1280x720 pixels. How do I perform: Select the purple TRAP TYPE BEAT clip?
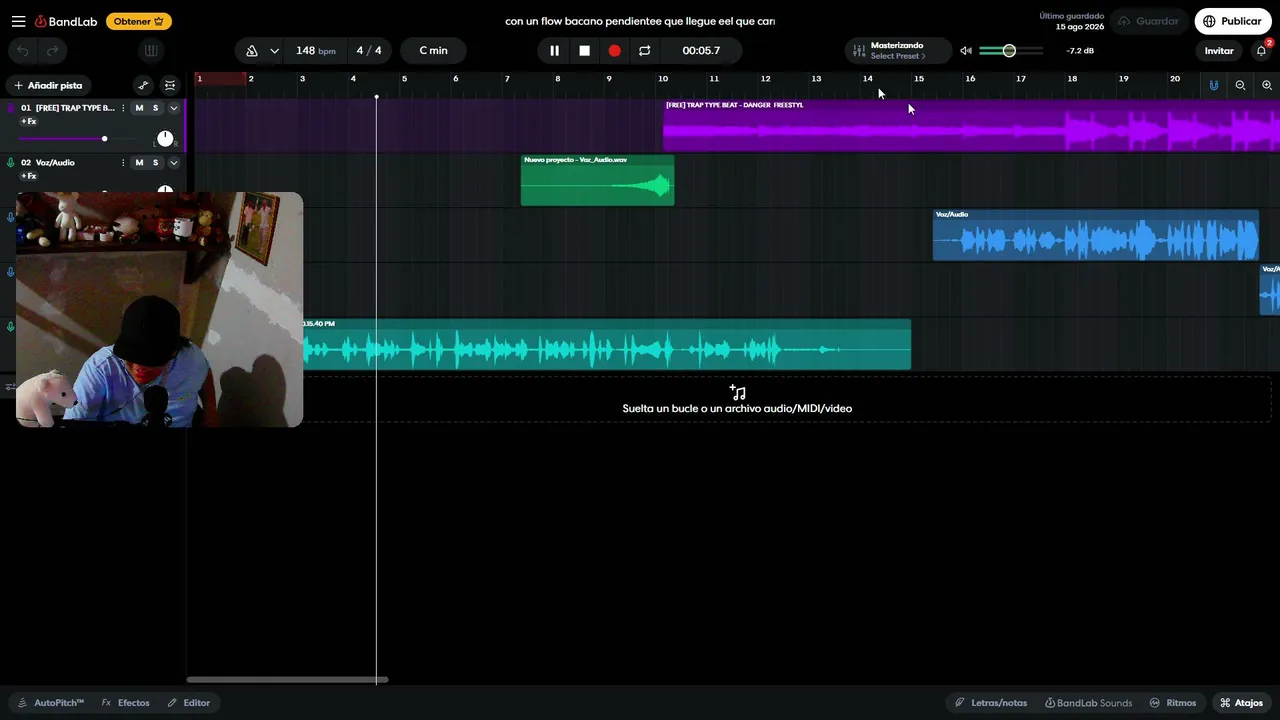[x=971, y=125]
